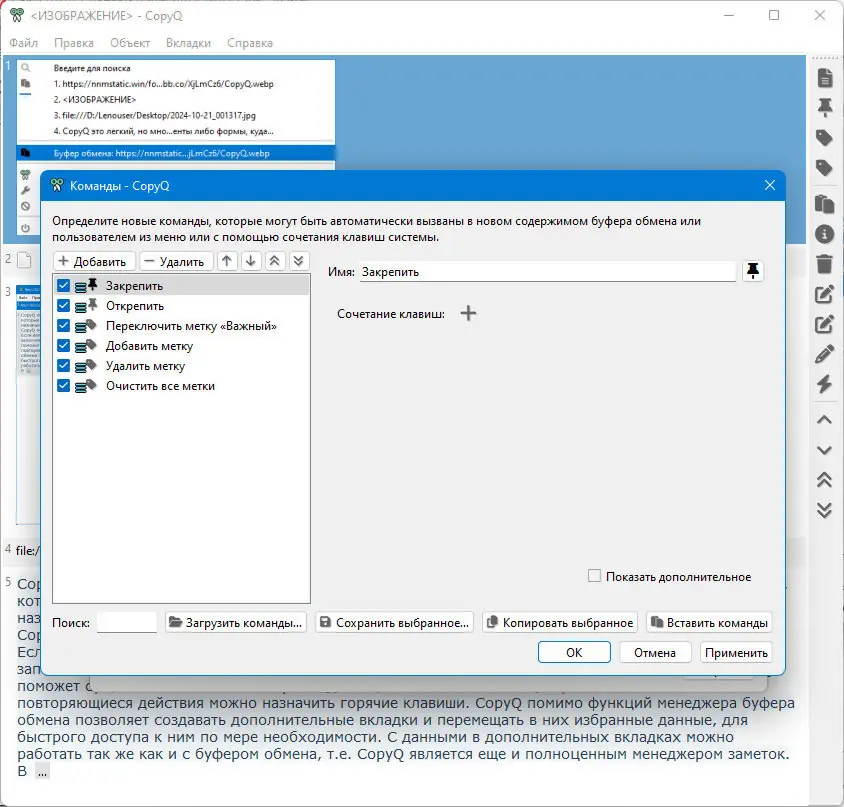The height and width of the screenshot is (807, 844).
Task: Open the Справка menu
Action: coord(250,43)
